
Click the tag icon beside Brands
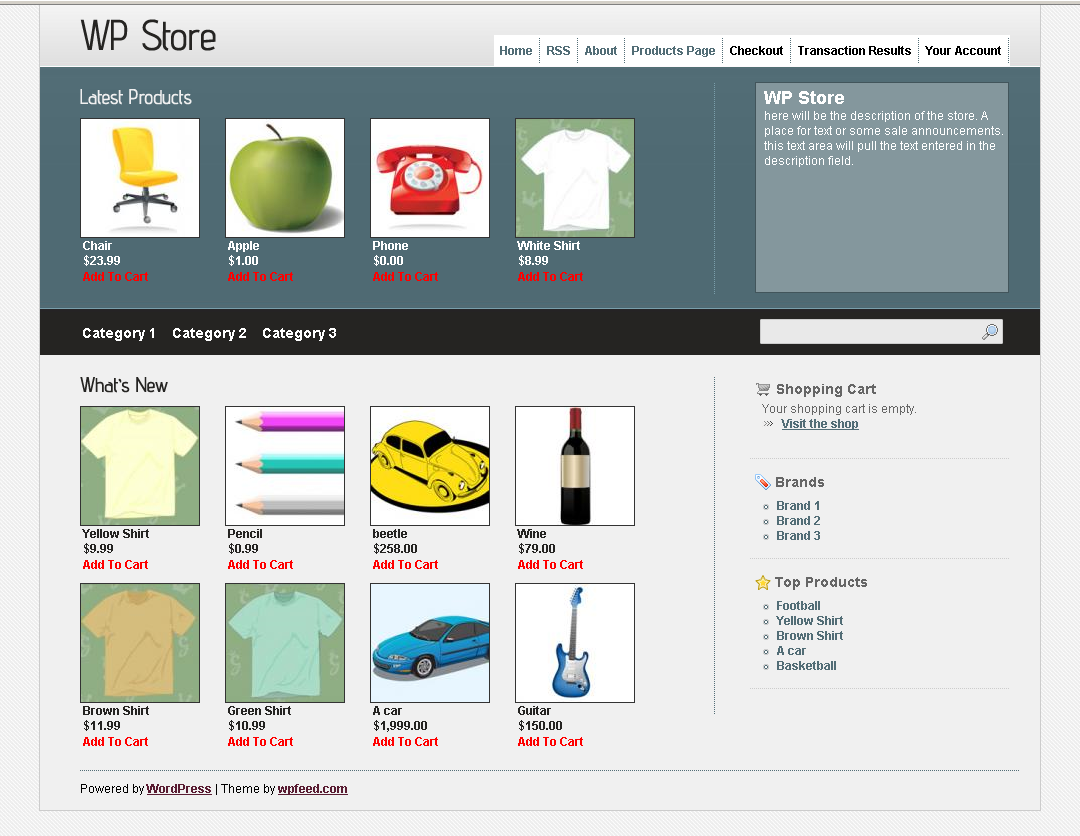click(x=761, y=482)
